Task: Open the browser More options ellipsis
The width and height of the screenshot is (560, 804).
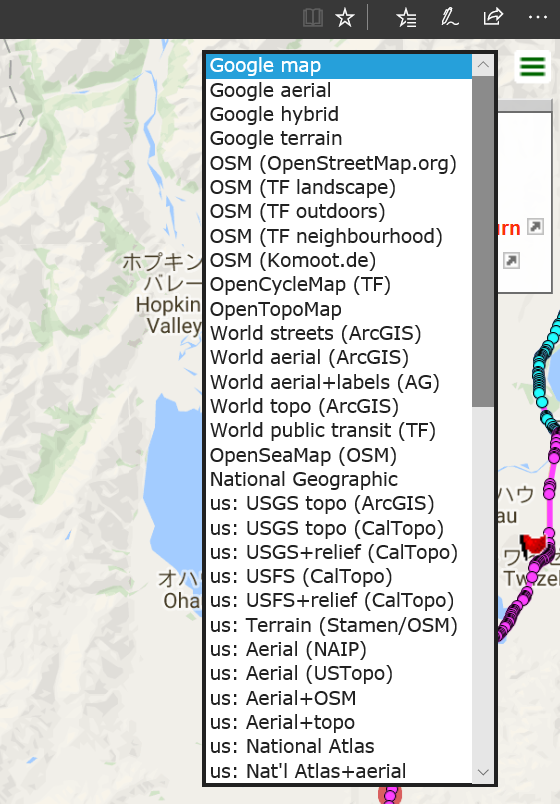Action: pos(537,17)
